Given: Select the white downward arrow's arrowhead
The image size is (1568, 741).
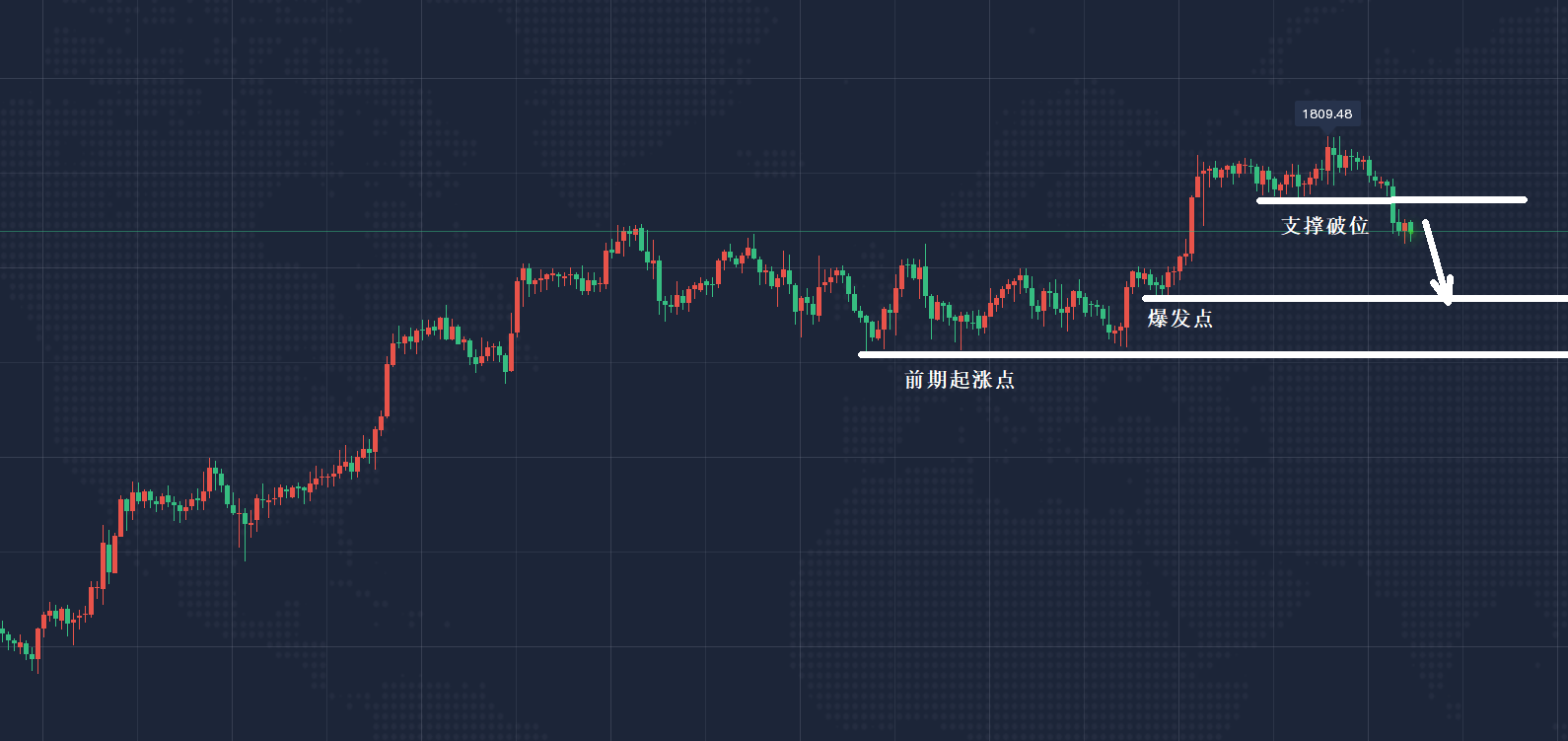Looking at the screenshot, I should 1446,295.
